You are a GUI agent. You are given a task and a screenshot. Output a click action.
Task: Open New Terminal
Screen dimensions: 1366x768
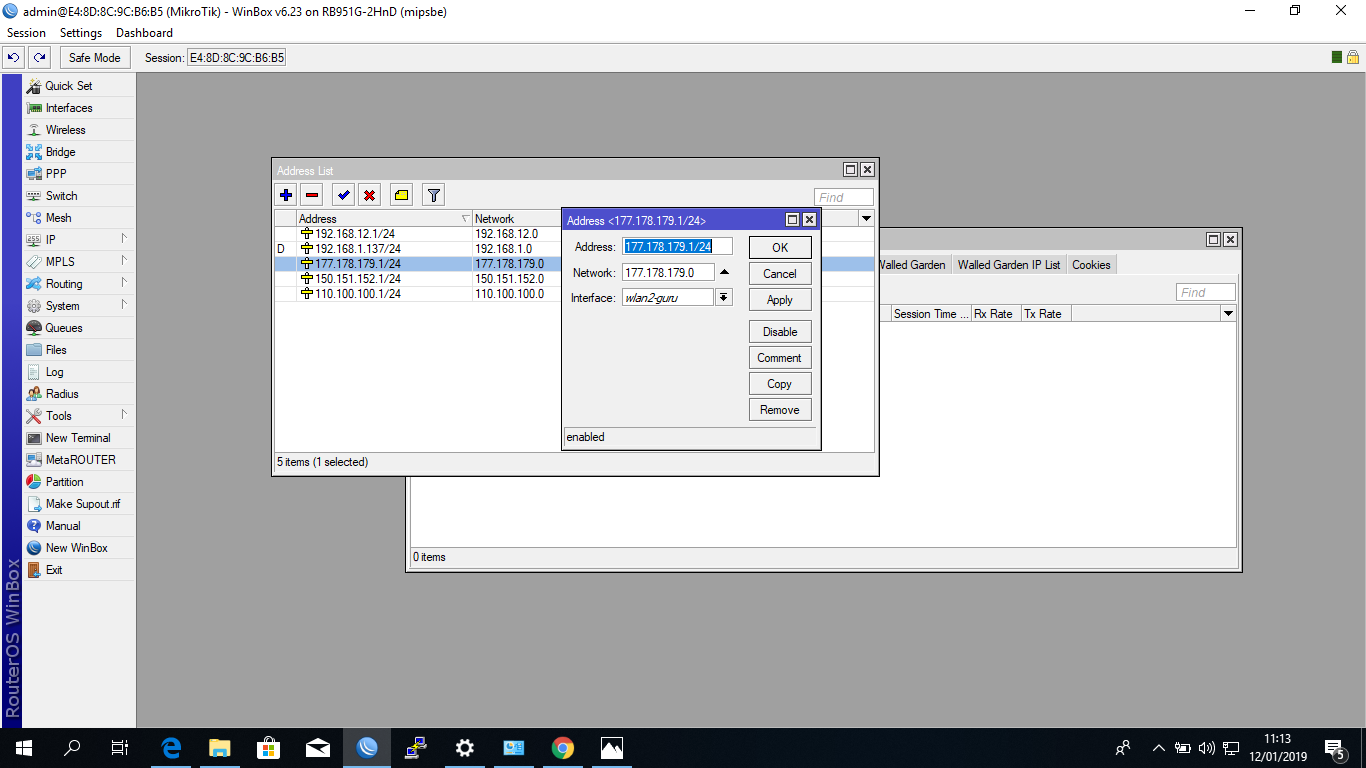tap(79, 438)
